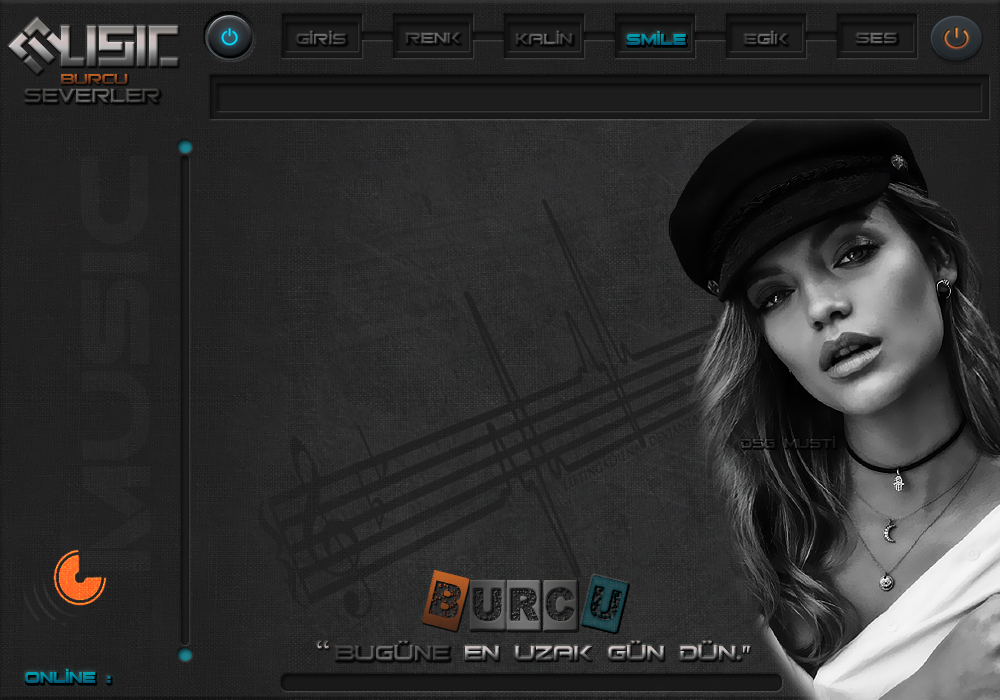
Task: Click the GIRIS login button
Action: (x=321, y=38)
